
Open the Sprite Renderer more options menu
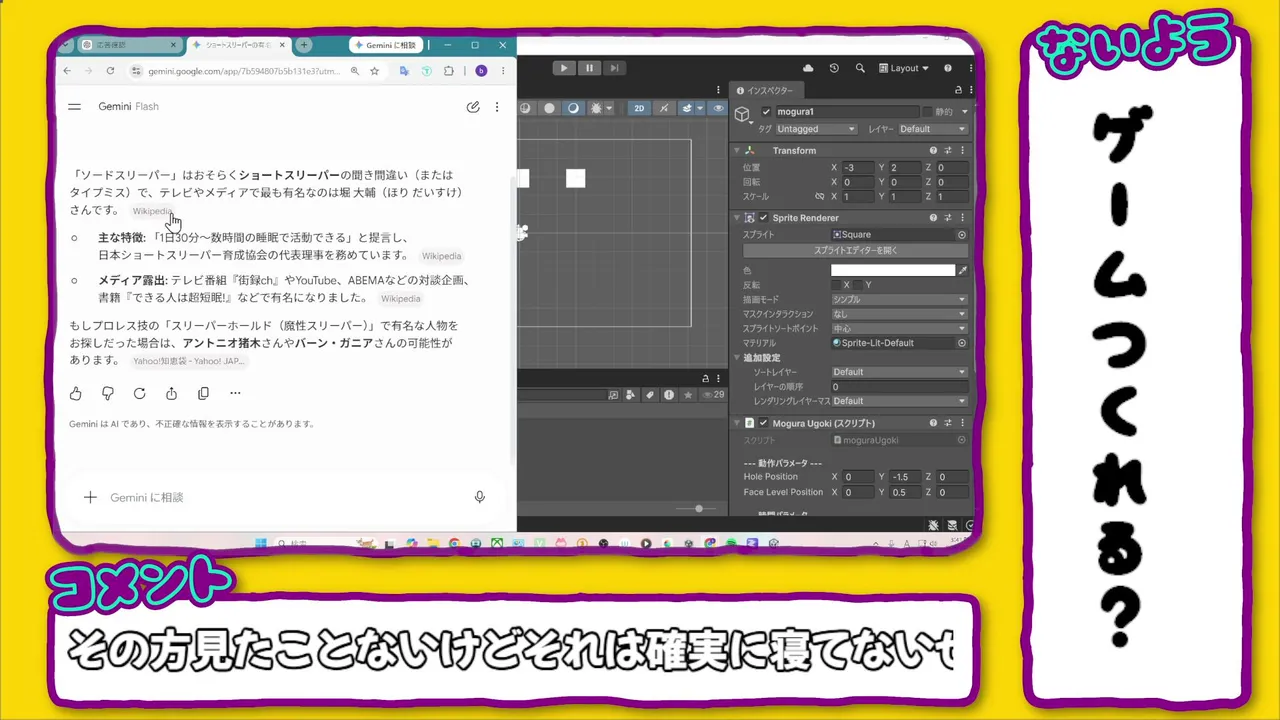click(x=963, y=218)
